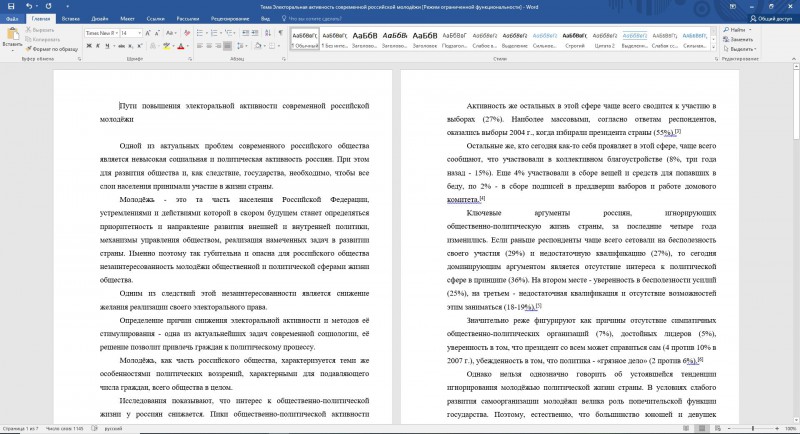The height and width of the screenshot is (434, 800).
Task: Increase paragraph indent icon
Action: pyautogui.click(x=255, y=33)
